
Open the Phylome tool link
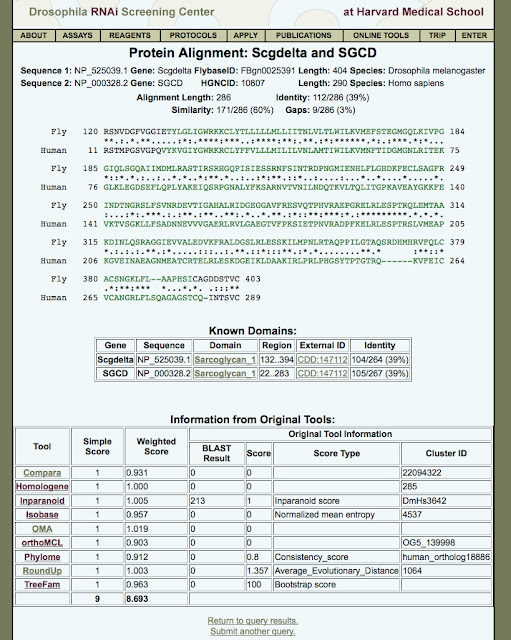tap(42, 557)
